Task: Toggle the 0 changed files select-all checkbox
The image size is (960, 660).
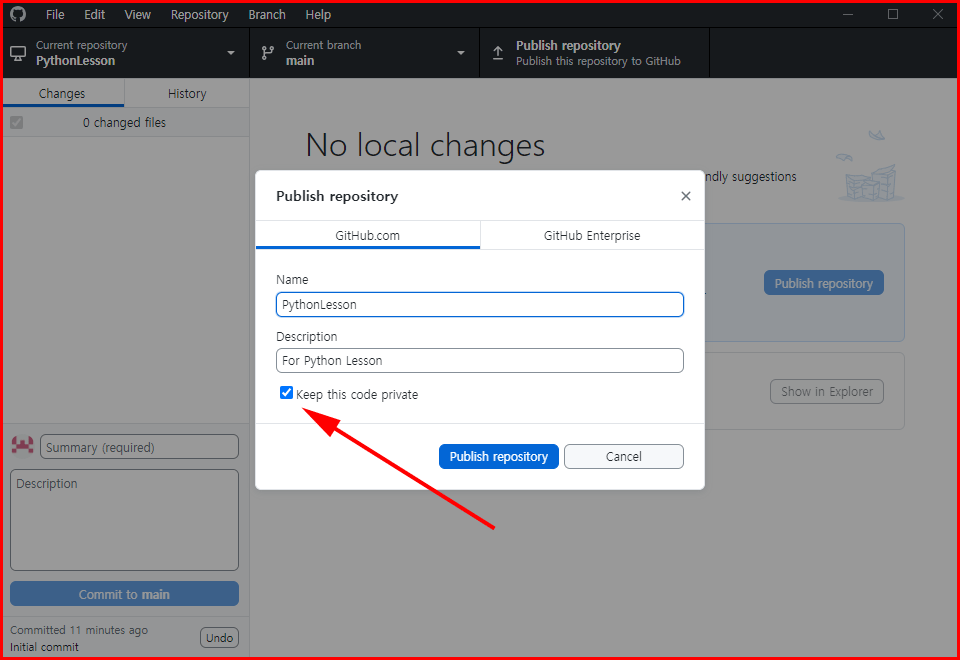Action: tap(17, 122)
